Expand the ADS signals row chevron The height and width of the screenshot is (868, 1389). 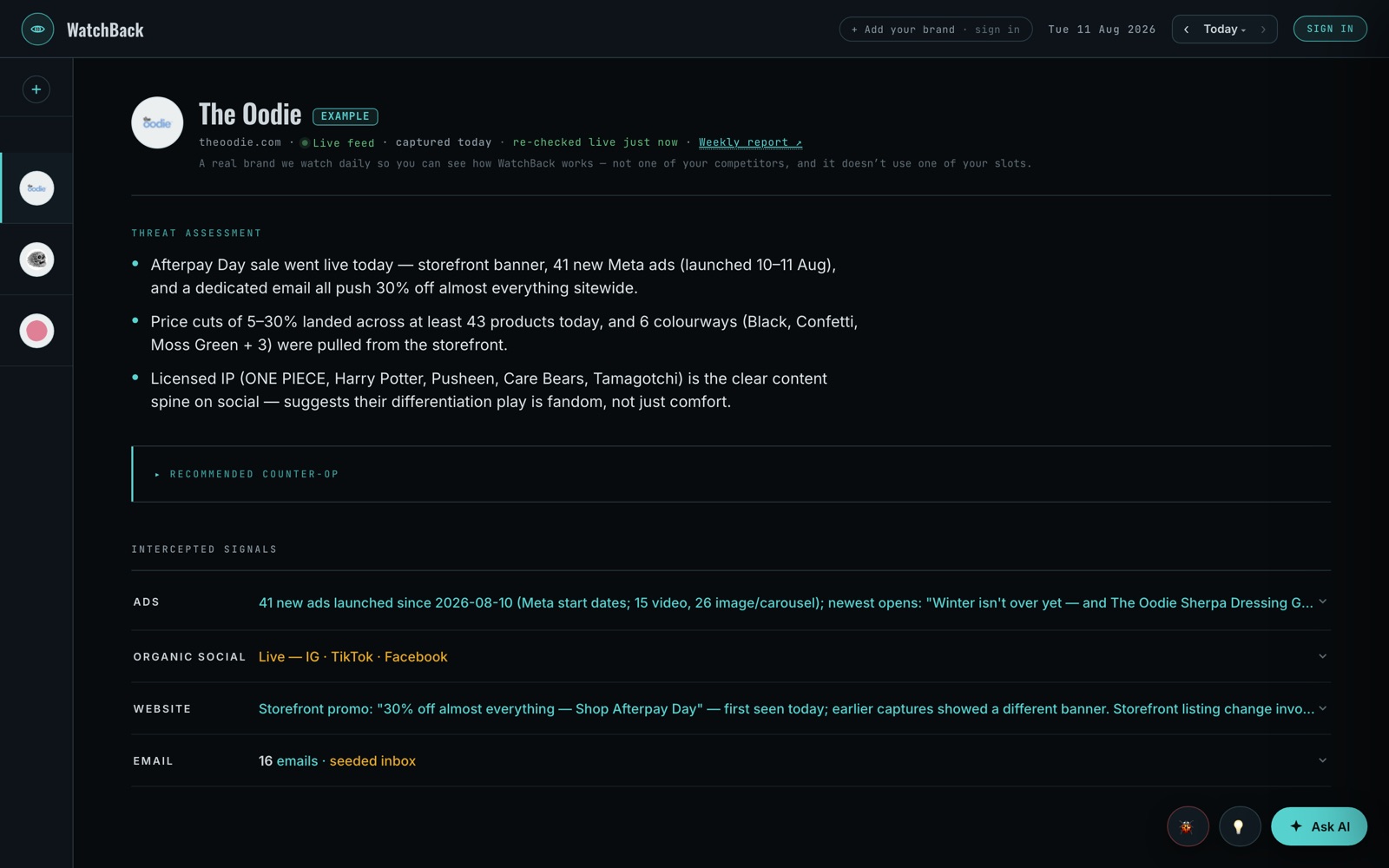tap(1322, 602)
